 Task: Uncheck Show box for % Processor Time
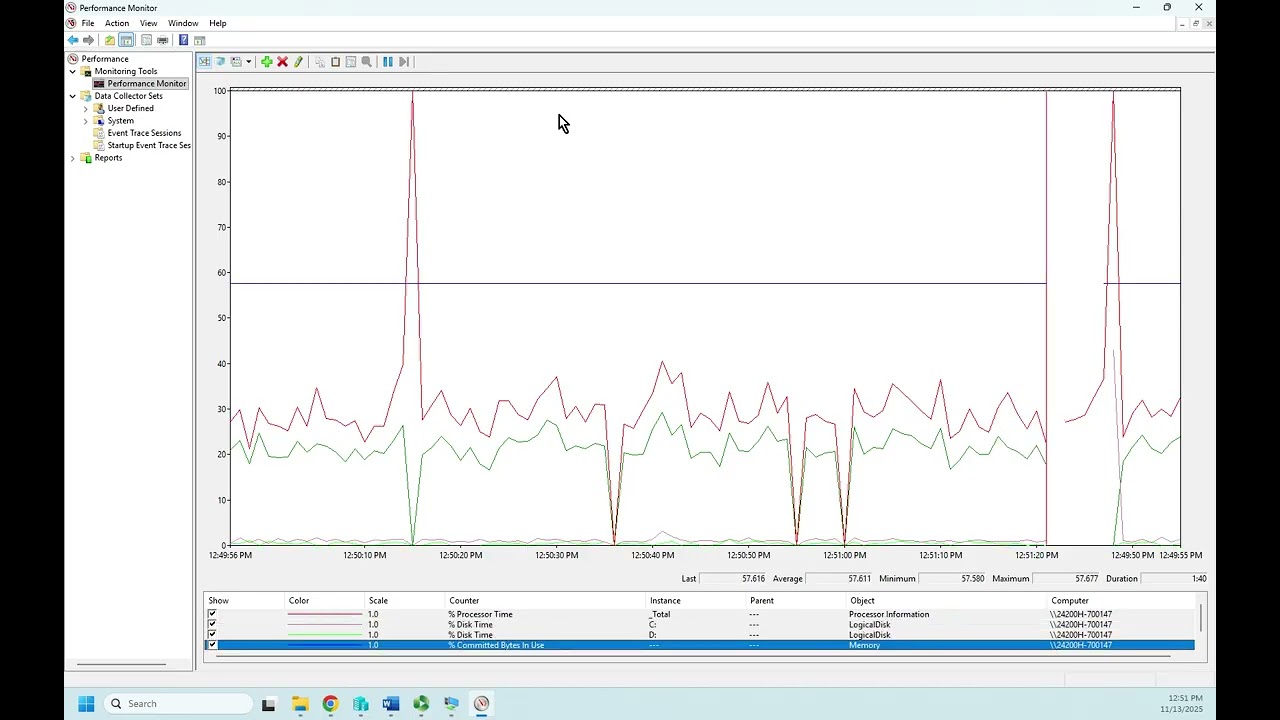(x=212, y=614)
